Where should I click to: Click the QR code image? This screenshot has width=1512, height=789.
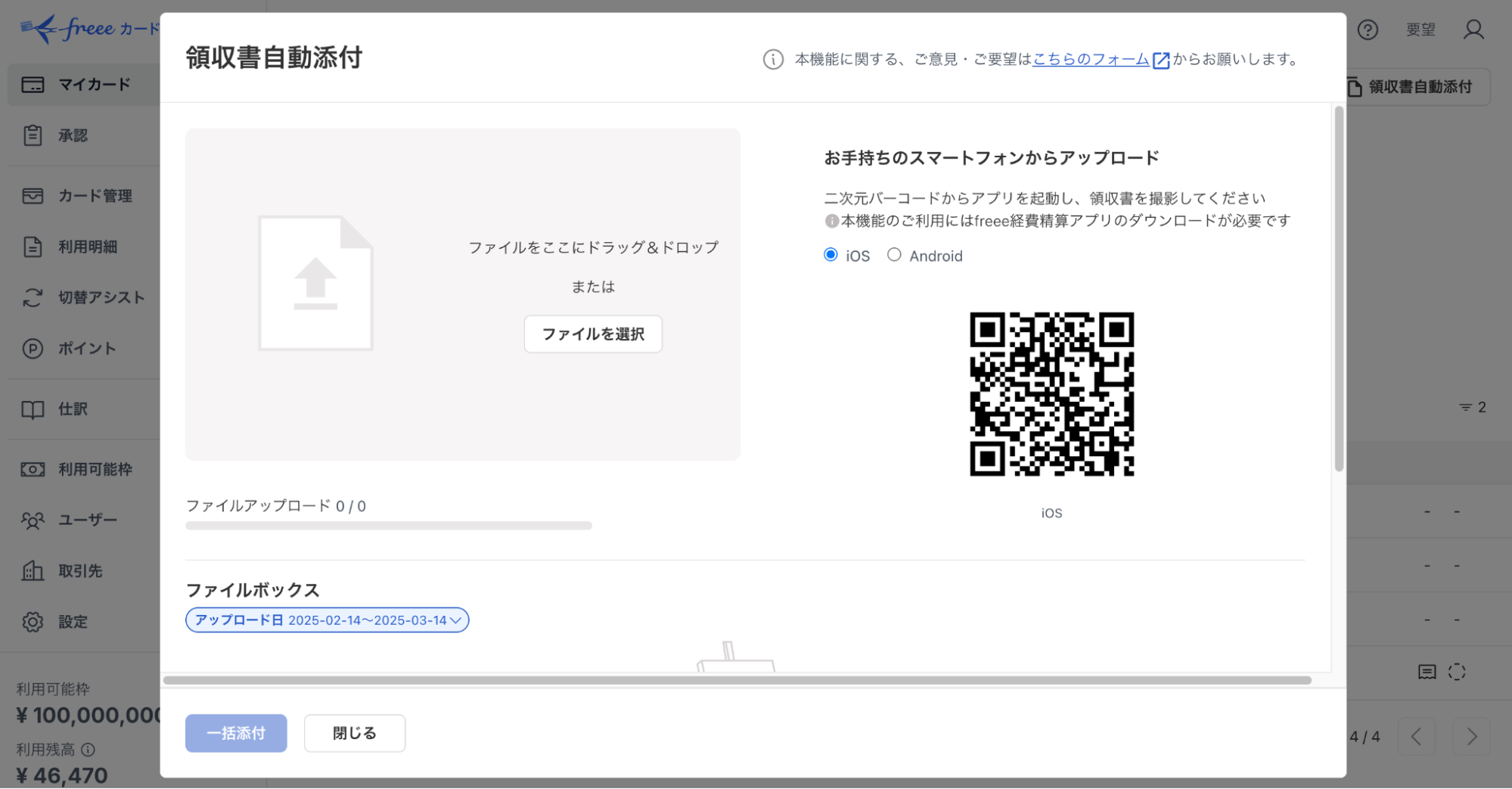coord(1052,394)
